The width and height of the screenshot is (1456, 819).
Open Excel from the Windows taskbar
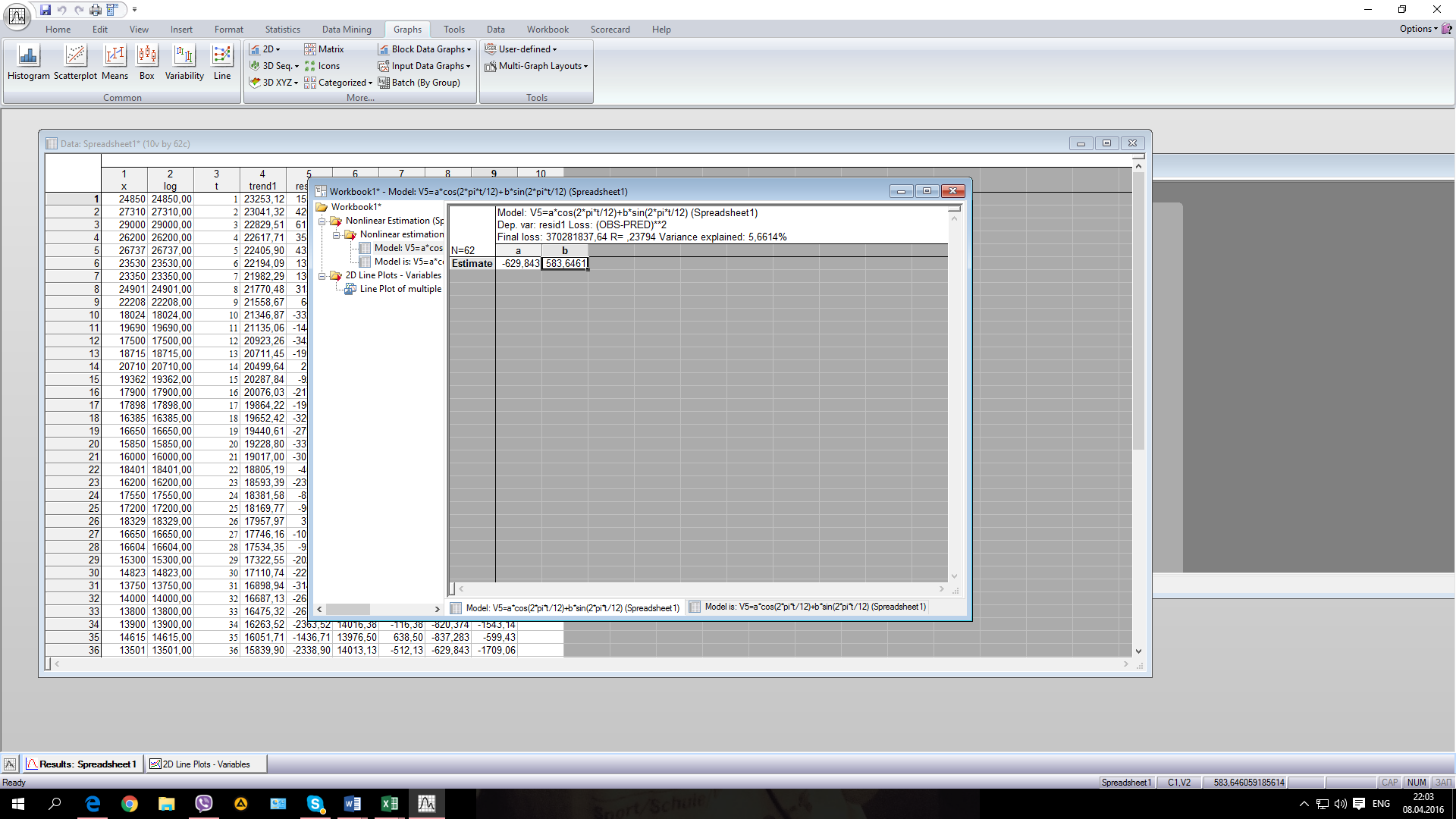point(390,804)
